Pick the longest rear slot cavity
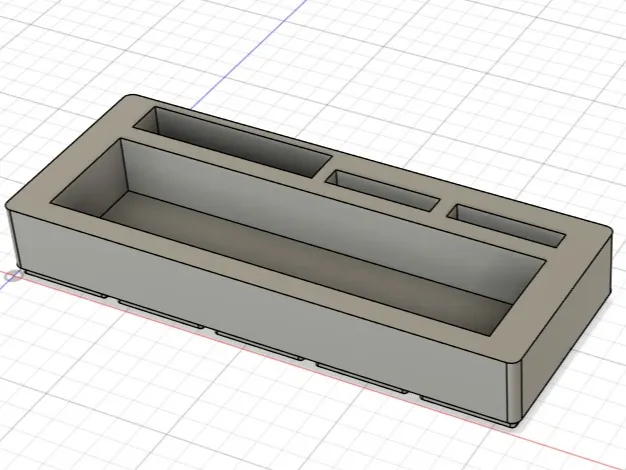Viewport: 626px width, 470px height. tap(233, 141)
